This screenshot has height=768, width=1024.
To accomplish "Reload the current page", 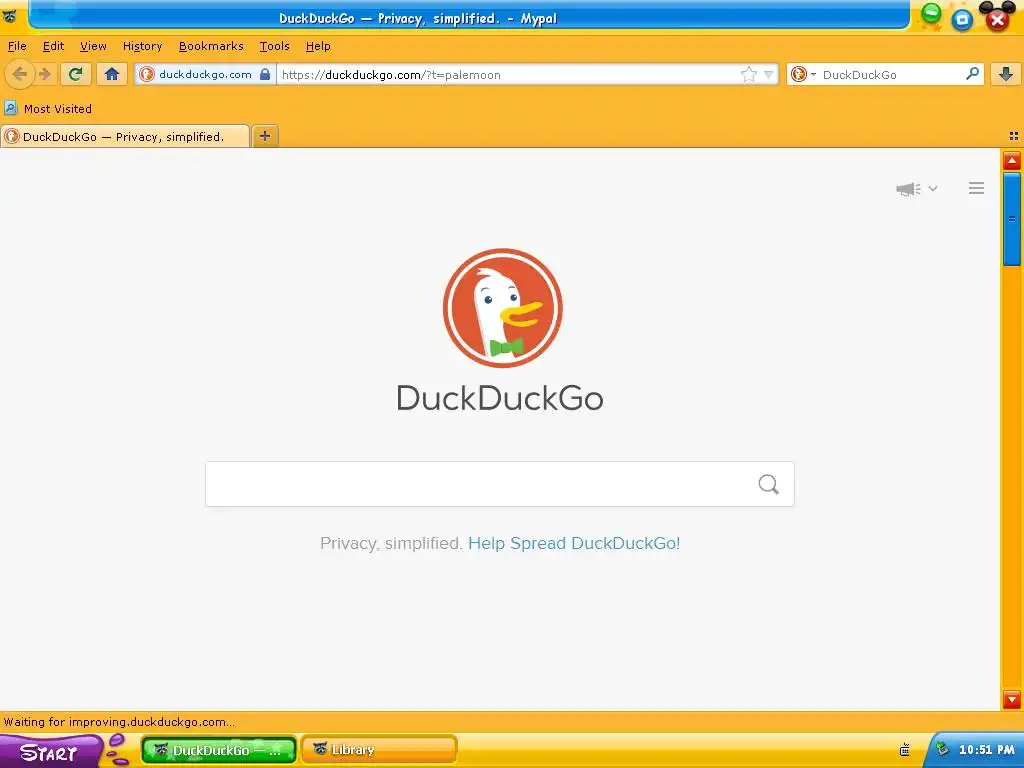I will (75, 74).
